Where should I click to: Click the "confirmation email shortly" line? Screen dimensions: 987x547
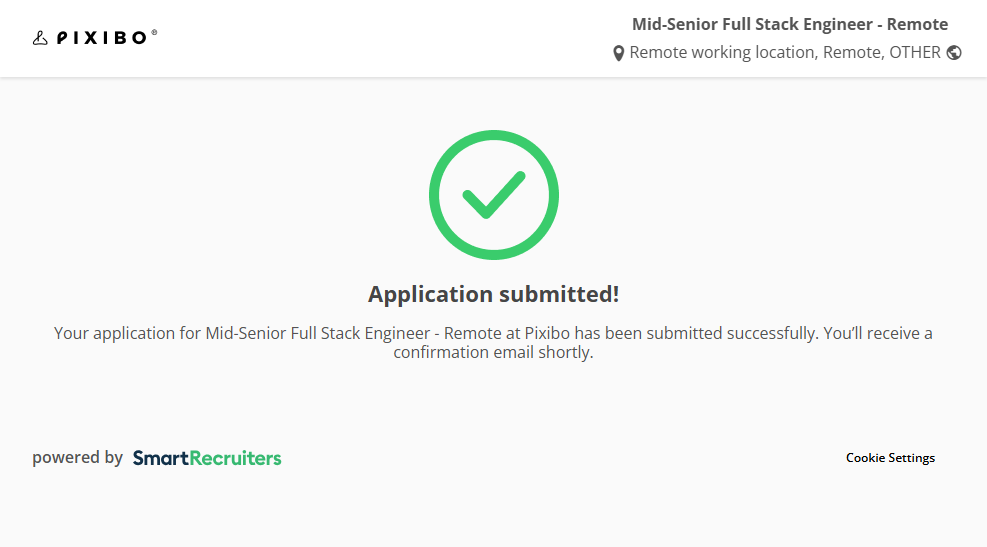pyautogui.click(x=493, y=353)
